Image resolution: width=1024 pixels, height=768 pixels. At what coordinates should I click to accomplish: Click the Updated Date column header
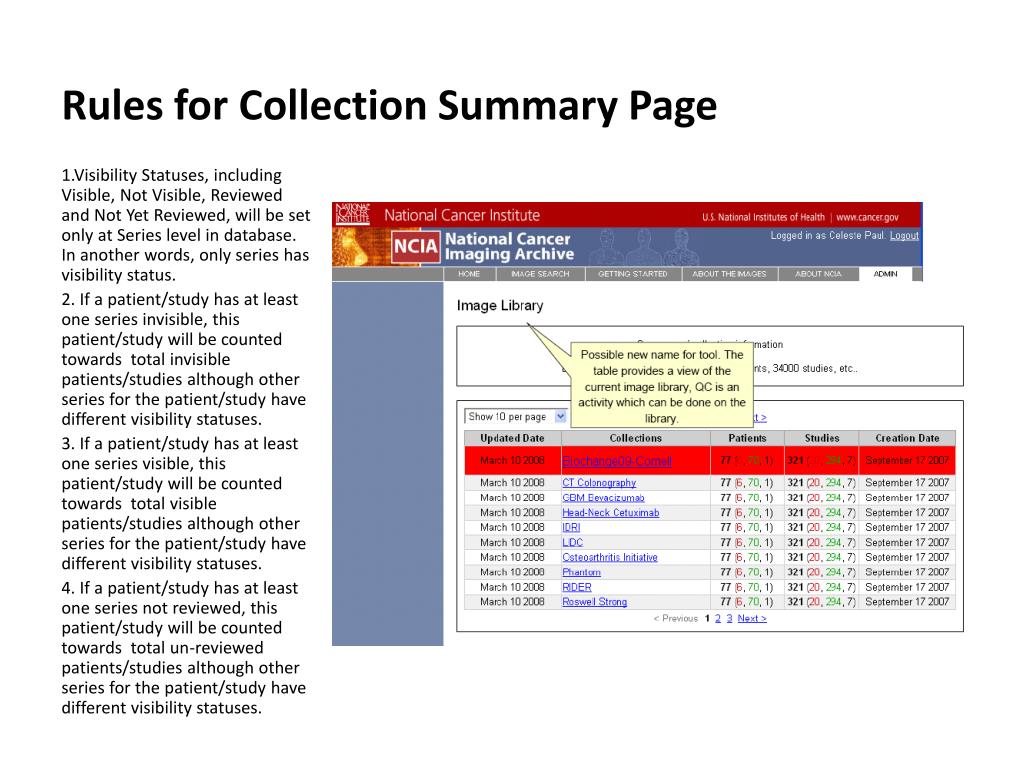(512, 438)
